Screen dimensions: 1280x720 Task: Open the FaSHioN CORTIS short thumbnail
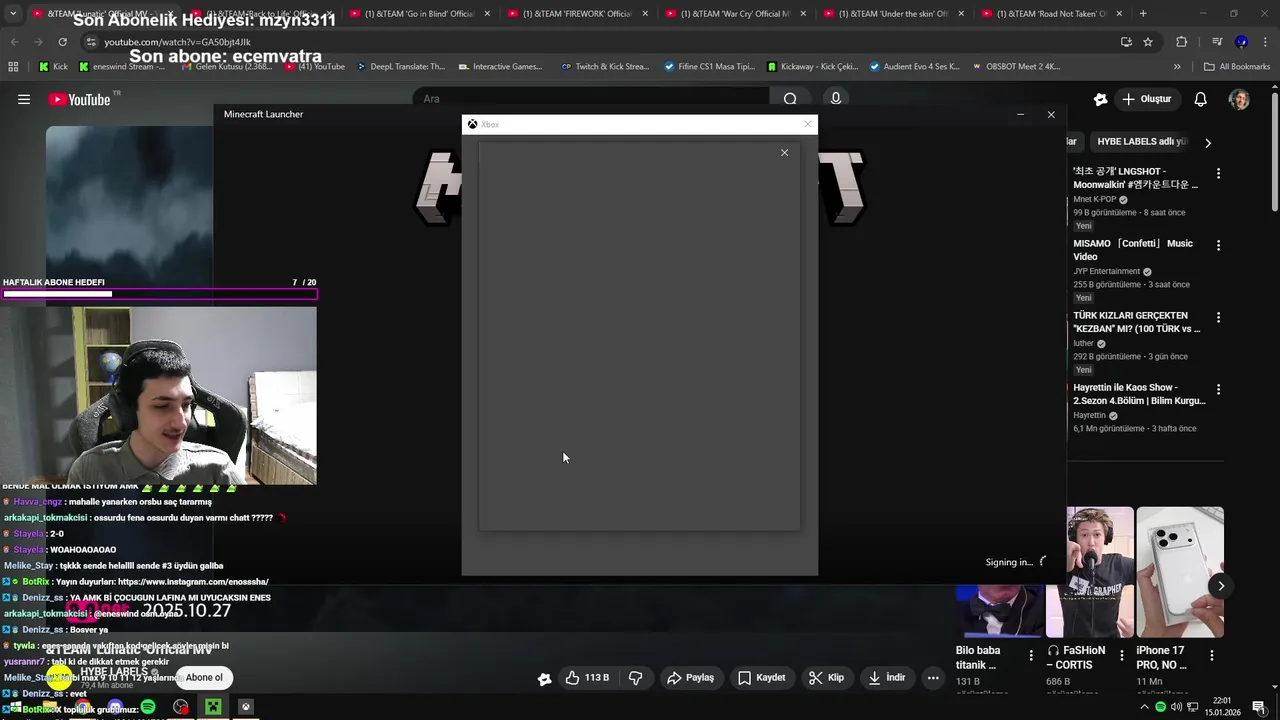click(1090, 572)
